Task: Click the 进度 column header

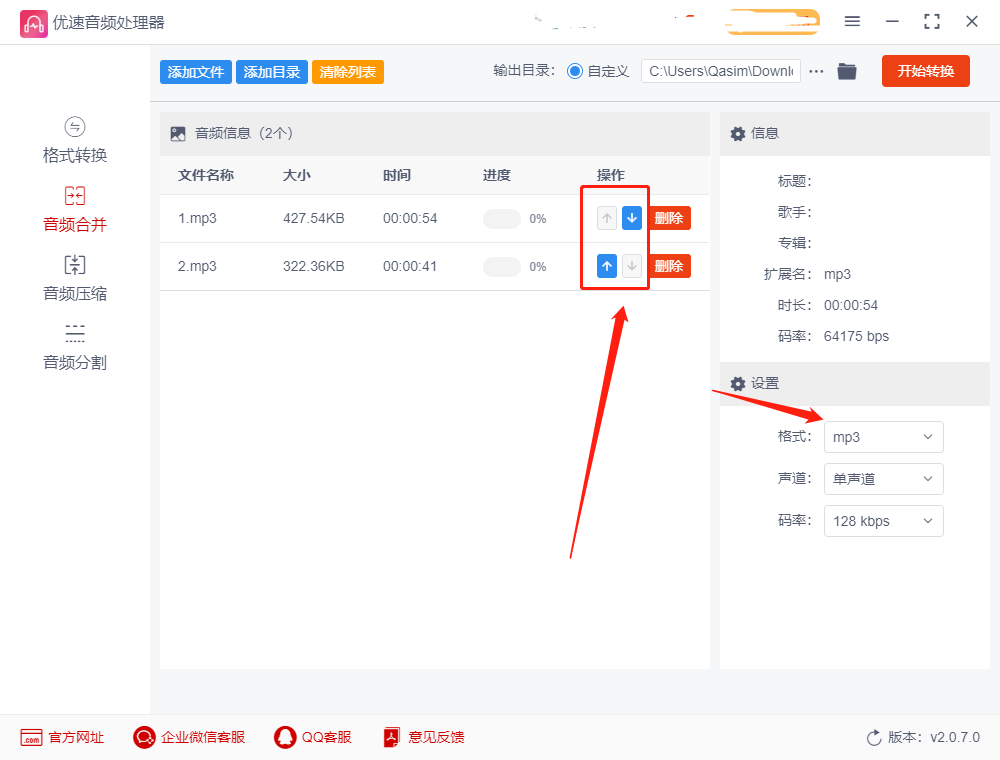Action: tap(497, 175)
